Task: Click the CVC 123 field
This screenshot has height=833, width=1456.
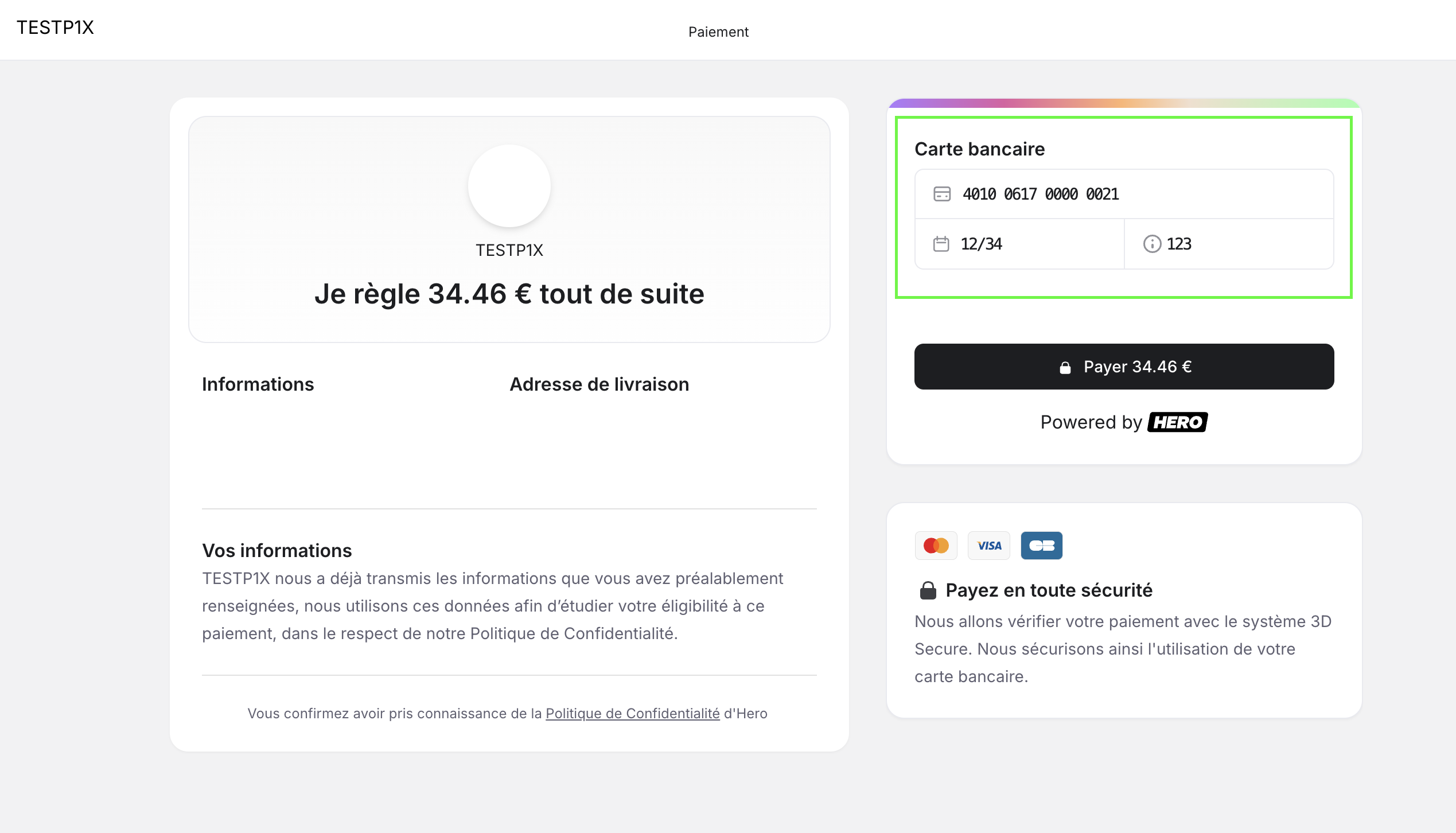Action: [x=1179, y=244]
